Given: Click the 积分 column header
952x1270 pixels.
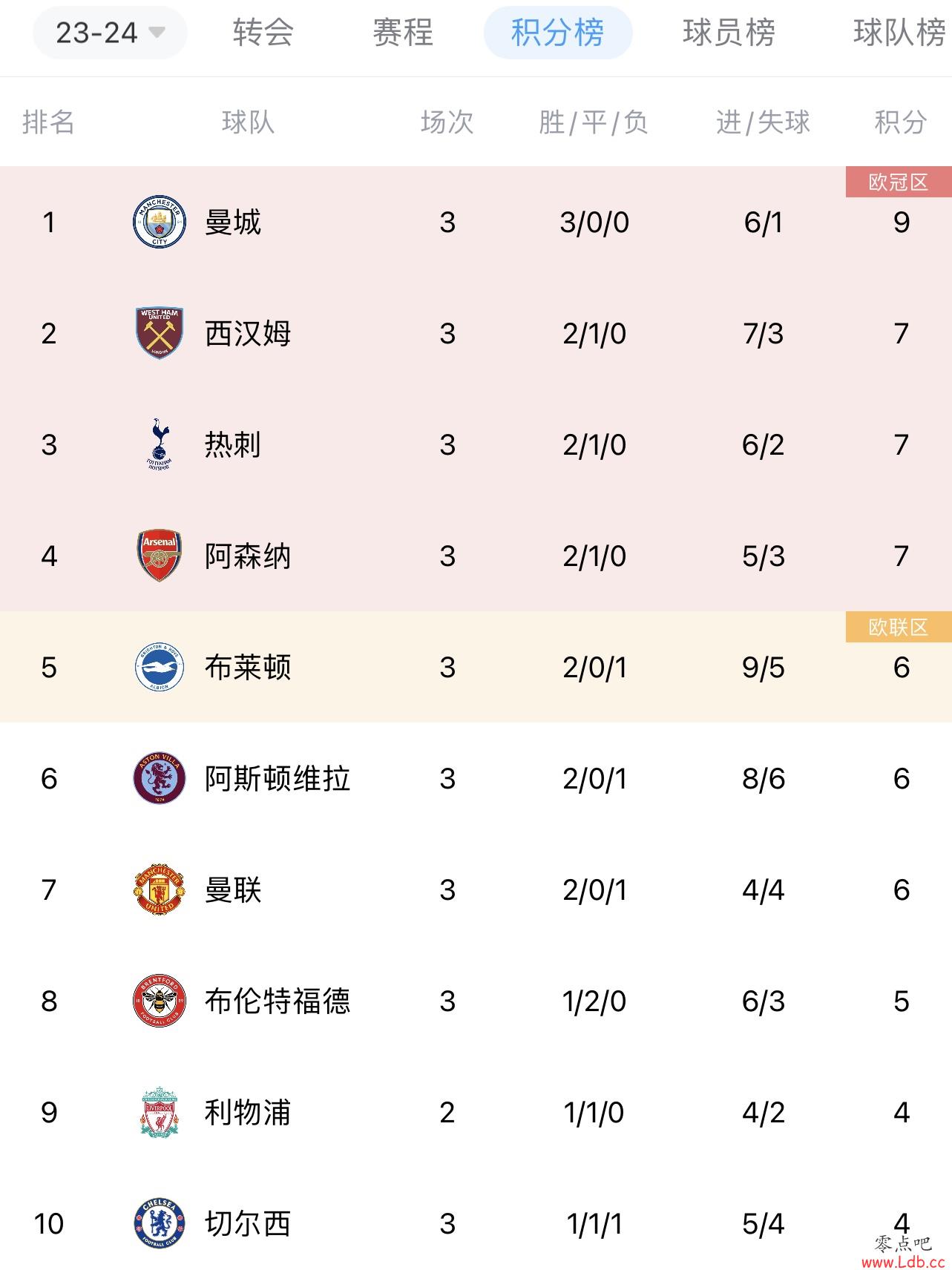Looking at the screenshot, I should point(901,122).
